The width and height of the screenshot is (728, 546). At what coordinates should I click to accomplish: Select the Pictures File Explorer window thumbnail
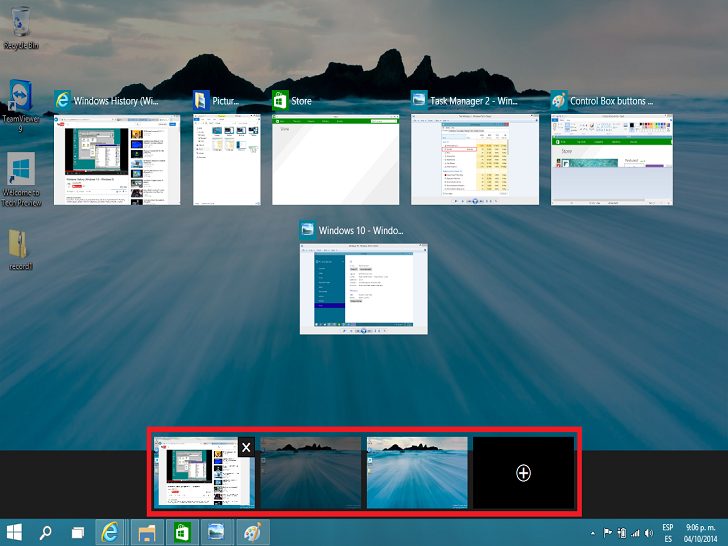pos(227,160)
